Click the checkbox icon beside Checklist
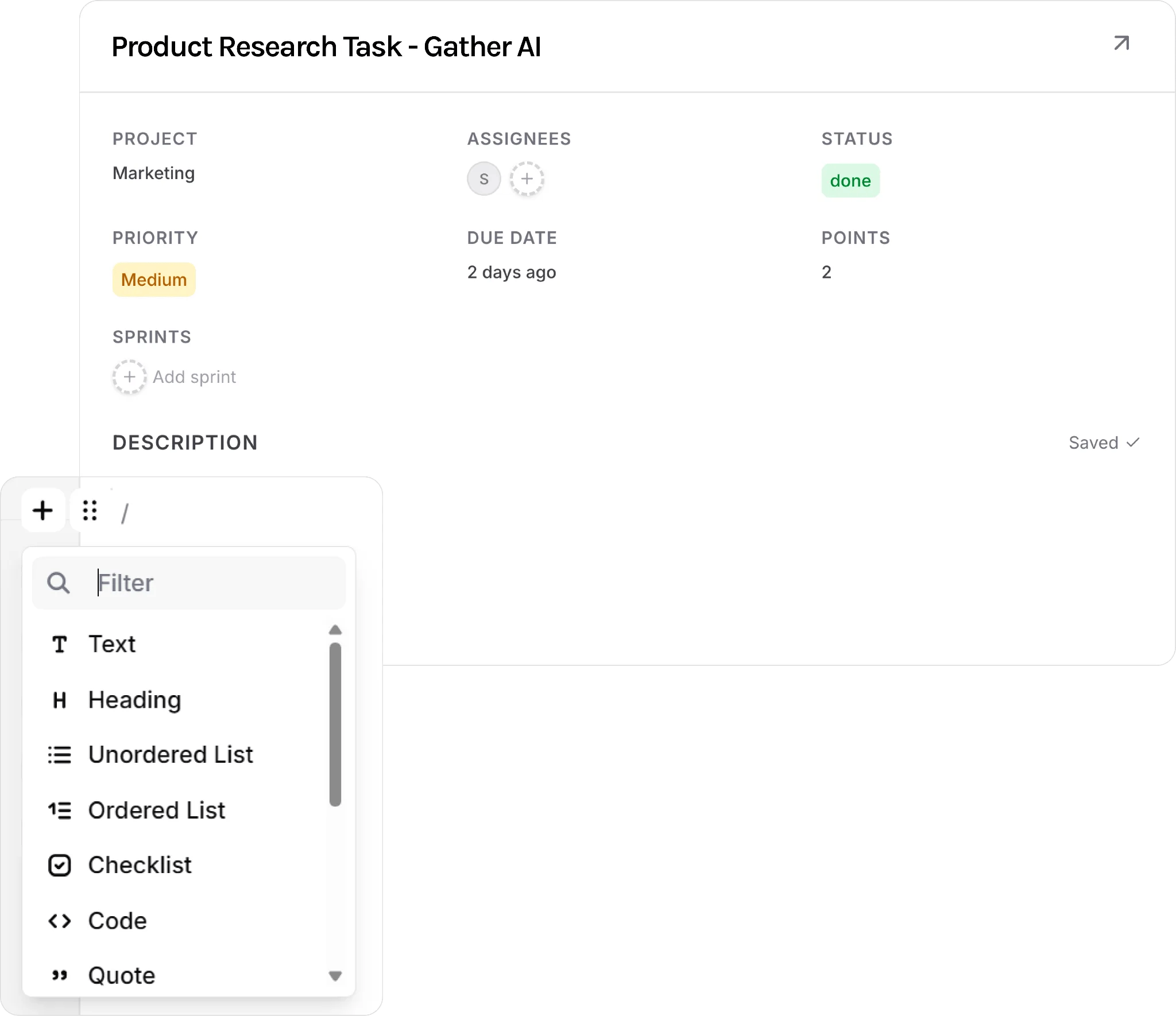 click(60, 866)
